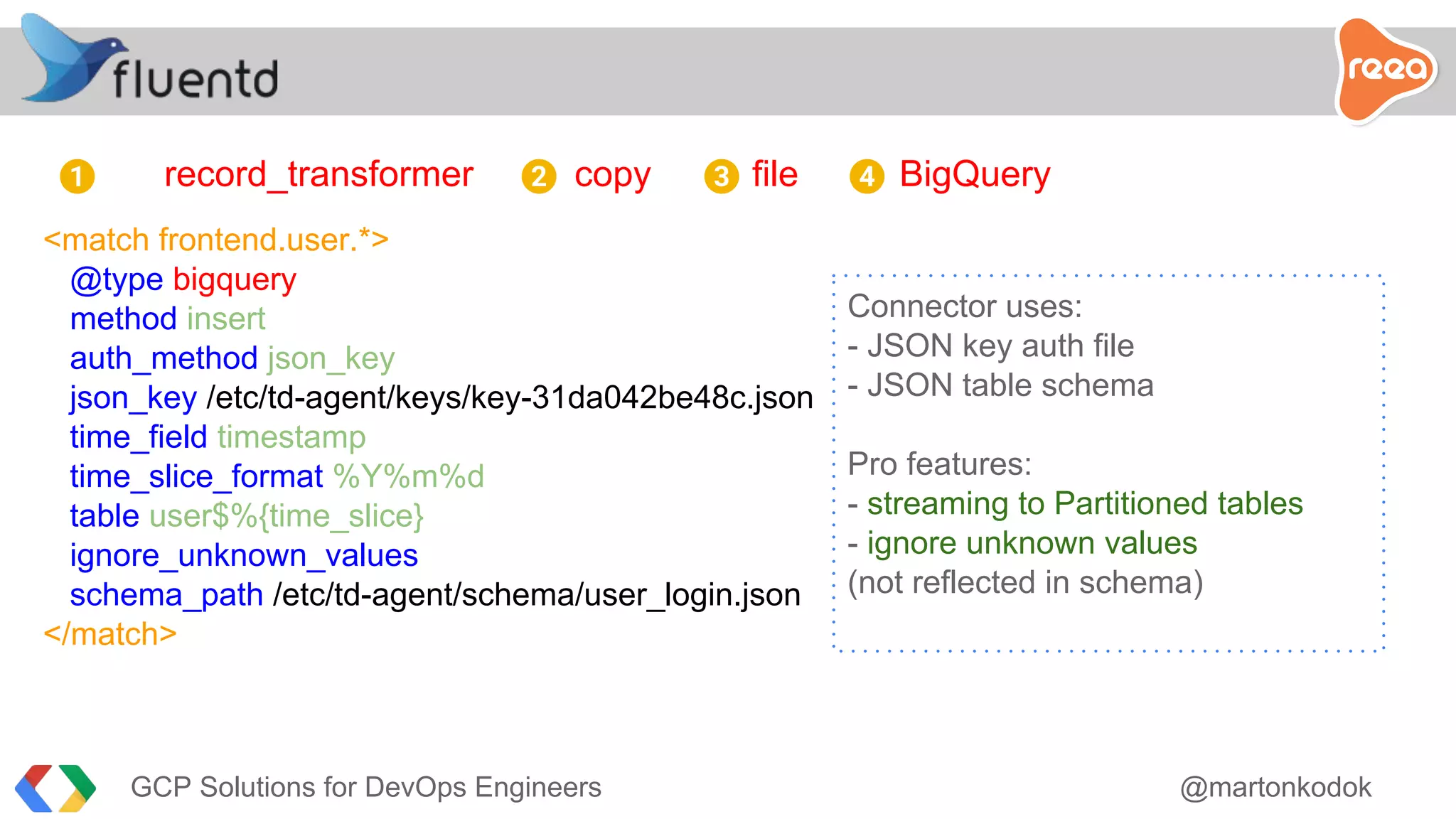Click the Connector uses heading
The image size is (1456, 819).
tap(965, 306)
